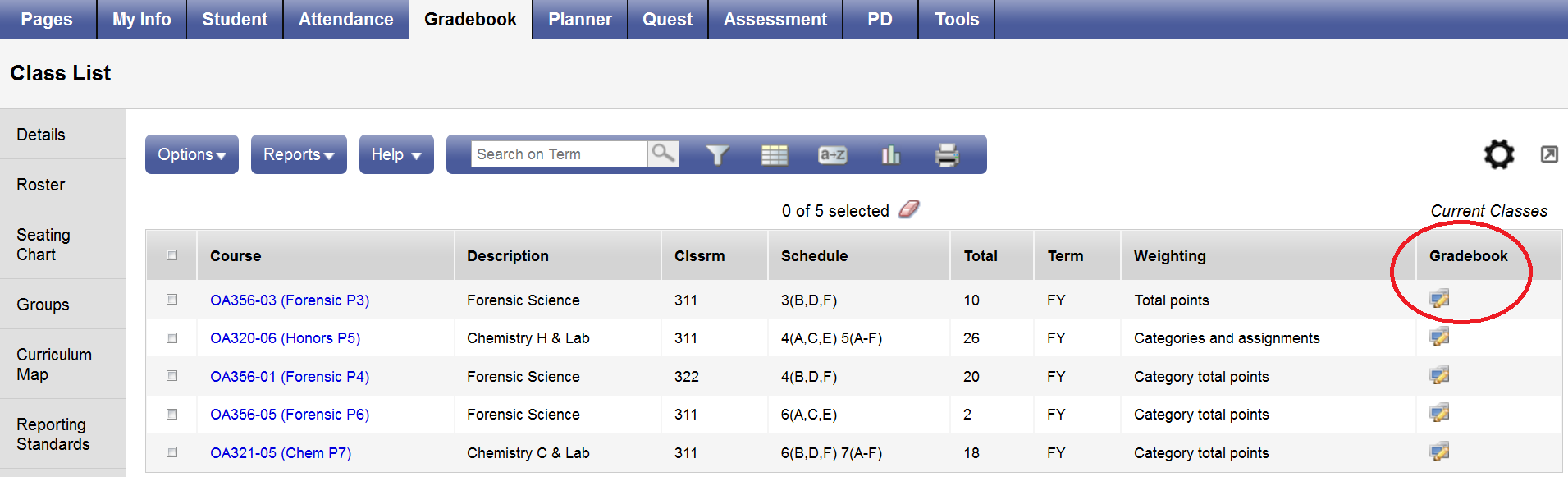This screenshot has width=1568, height=477.
Task: Go to Seating Chart in the sidebar
Action: tap(43, 244)
